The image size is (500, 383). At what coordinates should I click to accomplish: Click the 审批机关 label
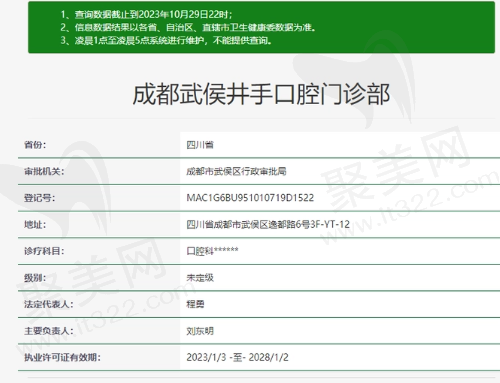(44, 171)
